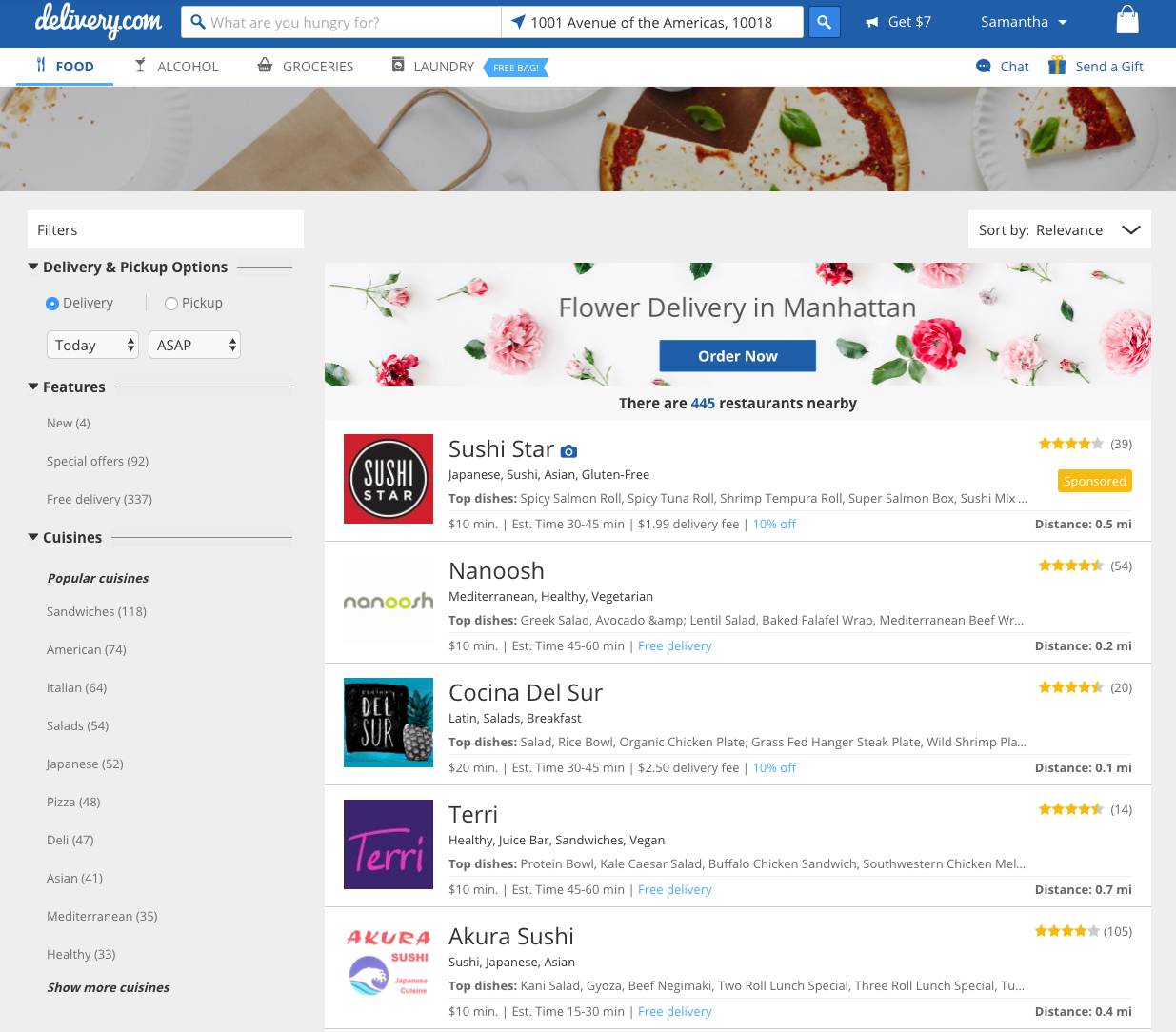The width and height of the screenshot is (1176, 1032).
Task: Click the FREE BAG! badge
Action: point(516,68)
